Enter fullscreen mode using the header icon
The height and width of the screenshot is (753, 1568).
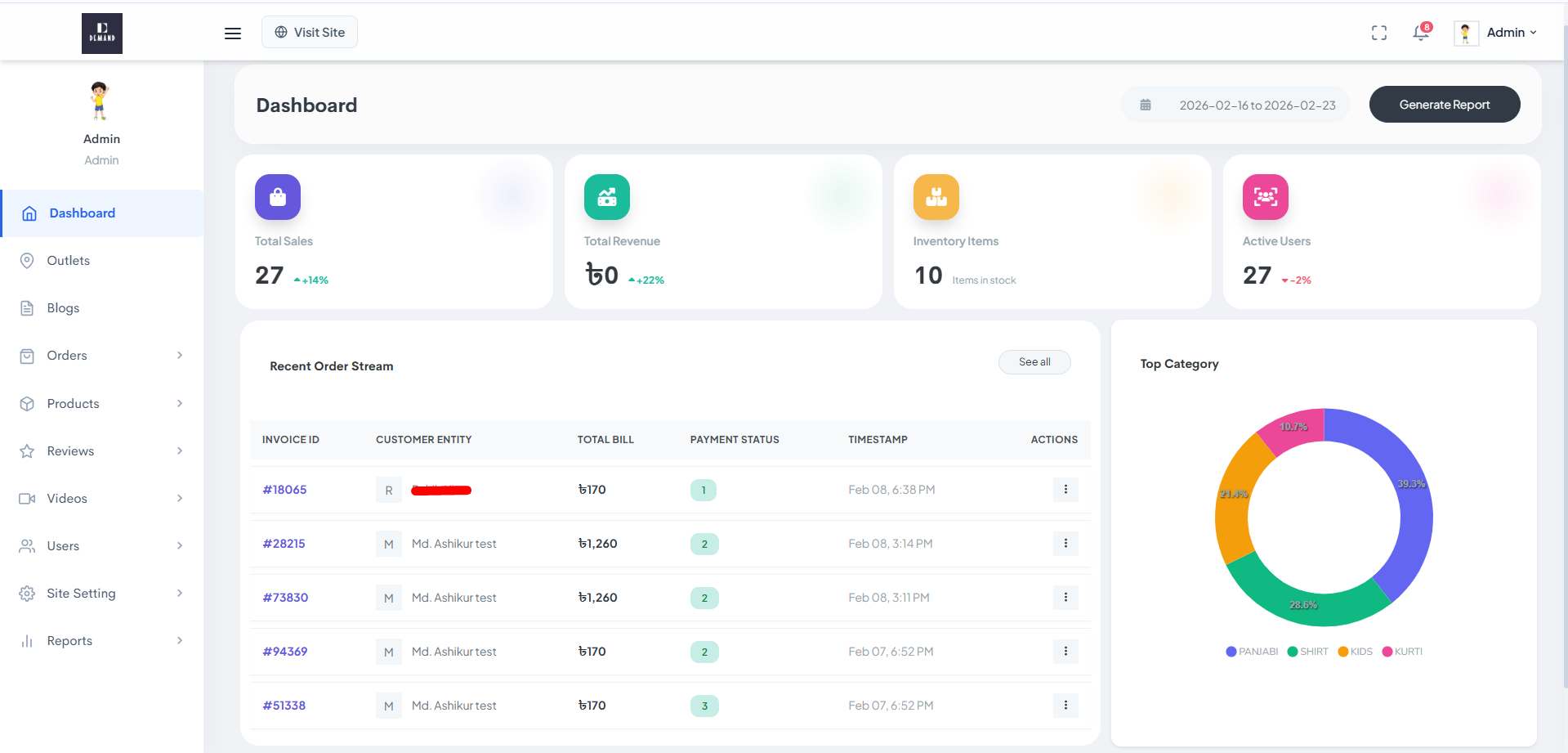pos(1379,33)
